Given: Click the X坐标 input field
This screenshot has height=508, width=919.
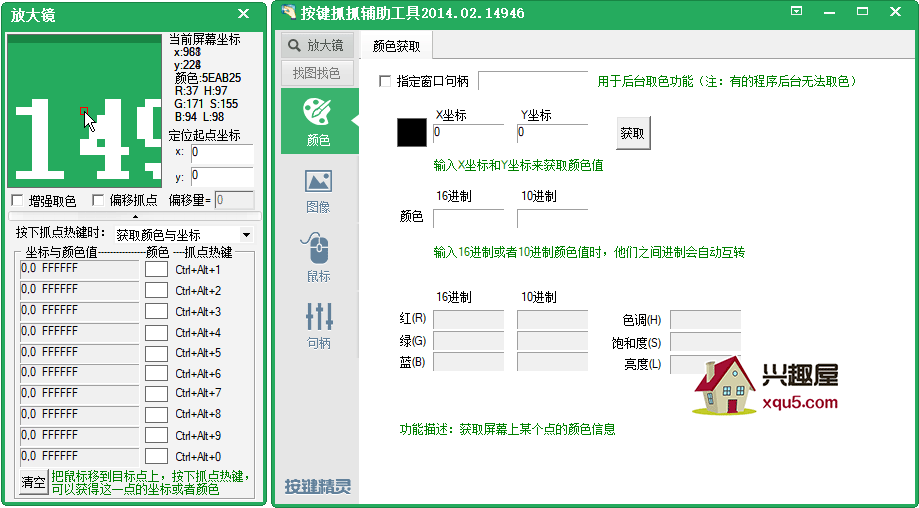Looking at the screenshot, I should click(x=468, y=133).
